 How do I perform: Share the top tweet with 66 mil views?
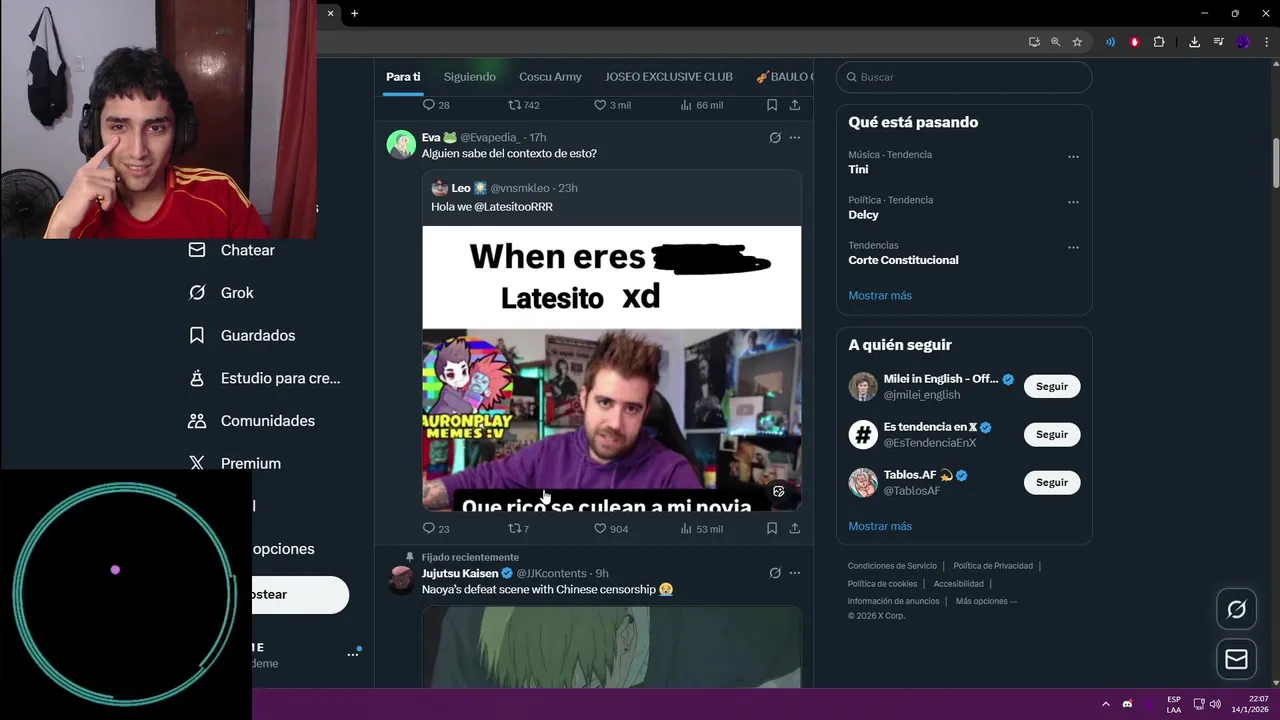pos(795,105)
